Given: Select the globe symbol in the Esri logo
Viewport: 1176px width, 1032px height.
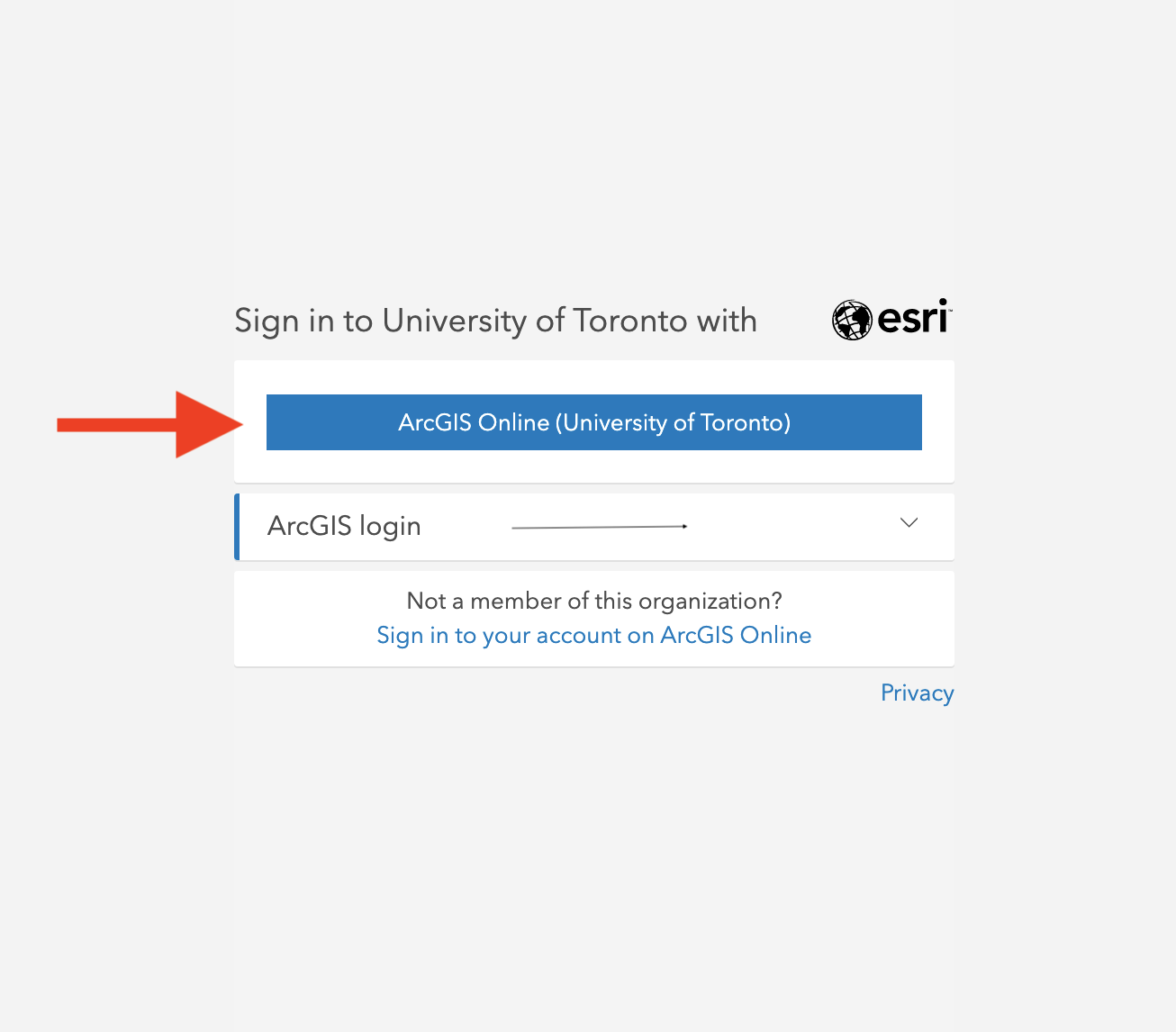Looking at the screenshot, I should (852, 318).
